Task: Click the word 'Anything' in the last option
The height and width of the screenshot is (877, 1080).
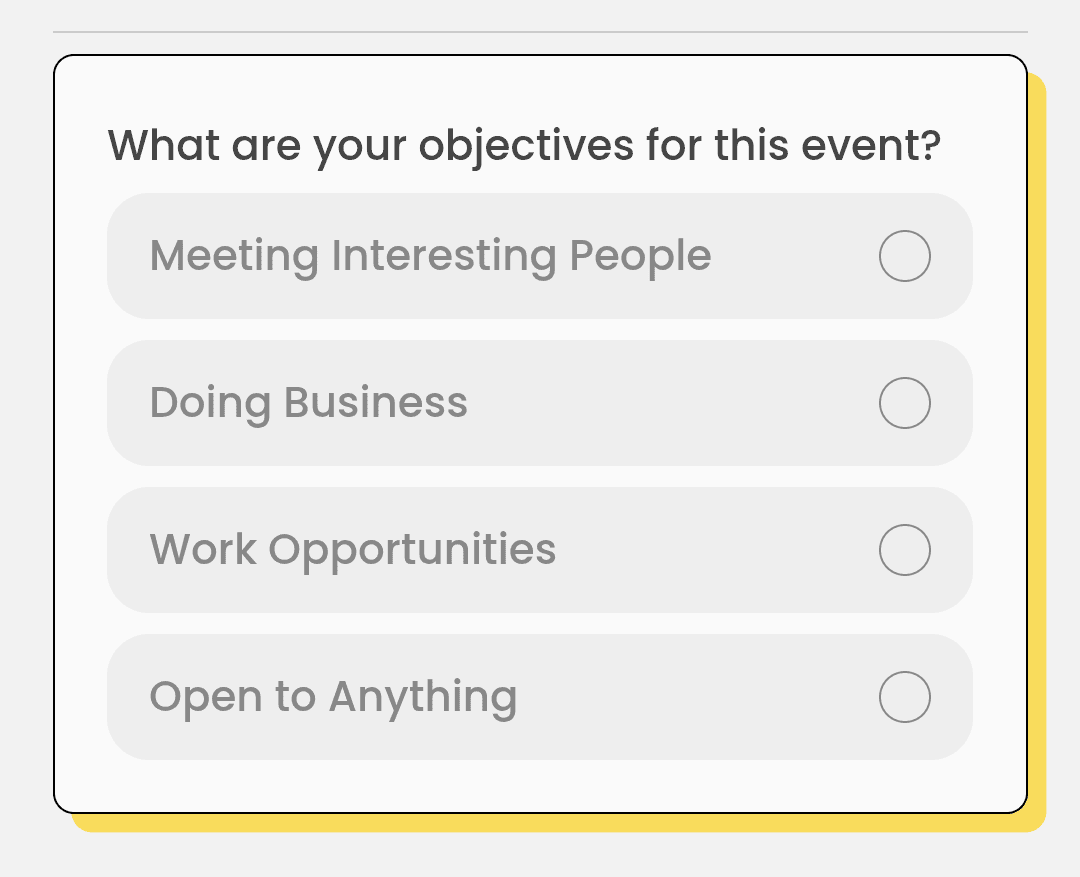Action: 423,697
